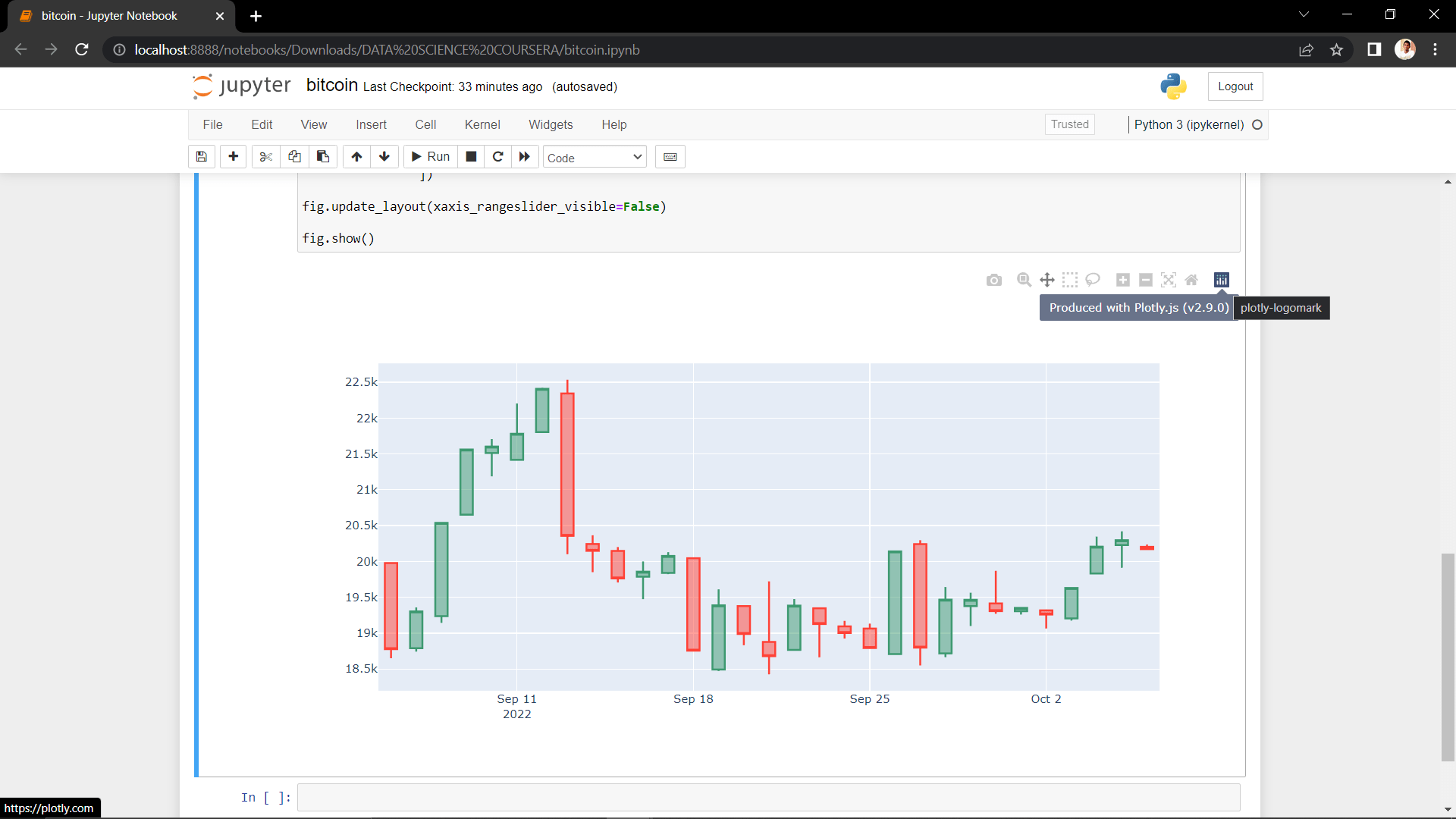Save the notebook checkpoint
The image size is (1456, 819).
(201, 157)
